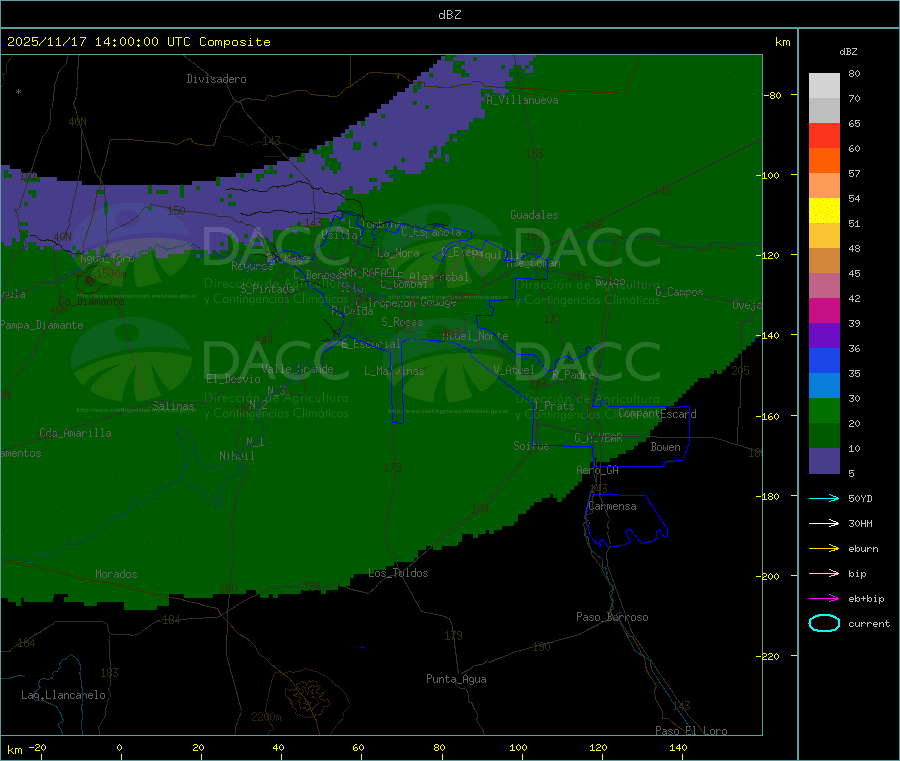
Task: Click the '0' tick on the horizontal km axis
Action: click(119, 747)
